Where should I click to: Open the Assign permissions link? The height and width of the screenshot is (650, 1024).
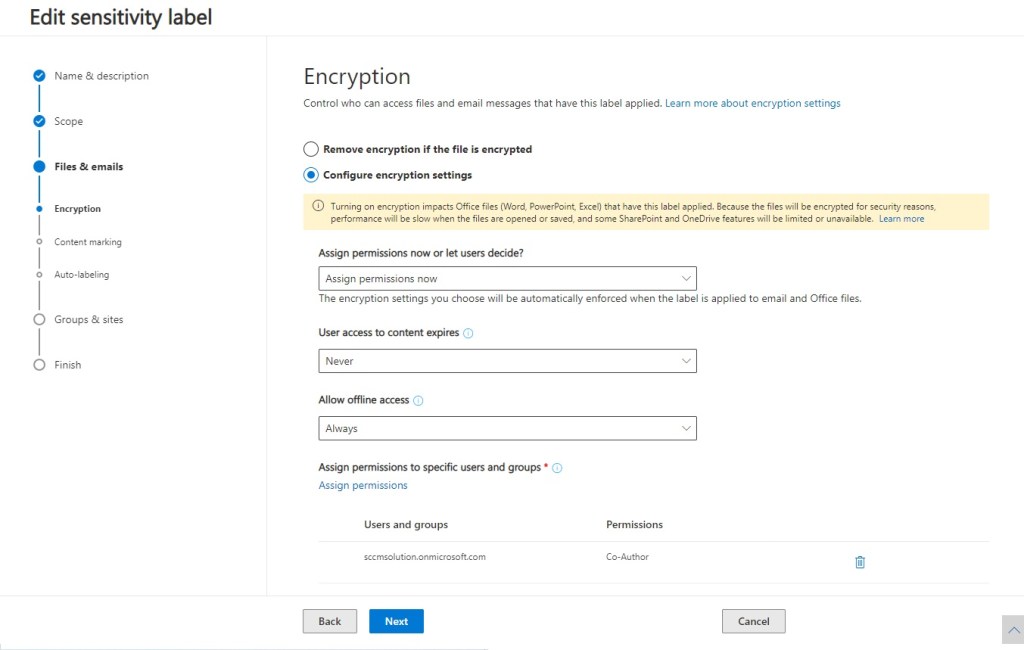[363, 485]
